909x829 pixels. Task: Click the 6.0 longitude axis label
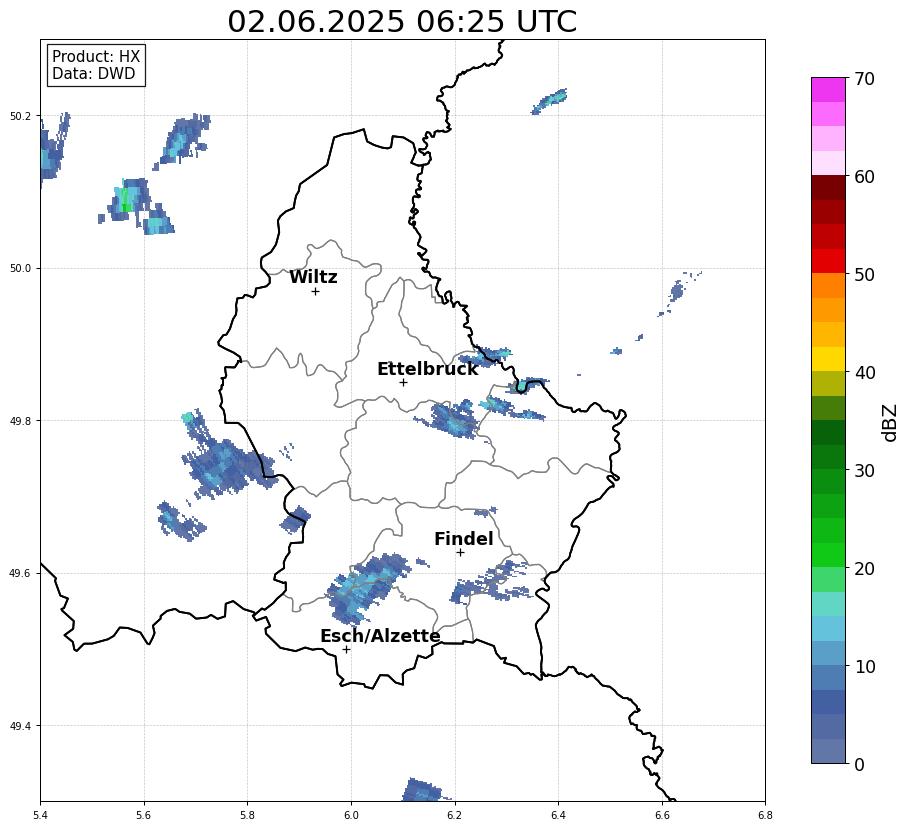pos(351,815)
